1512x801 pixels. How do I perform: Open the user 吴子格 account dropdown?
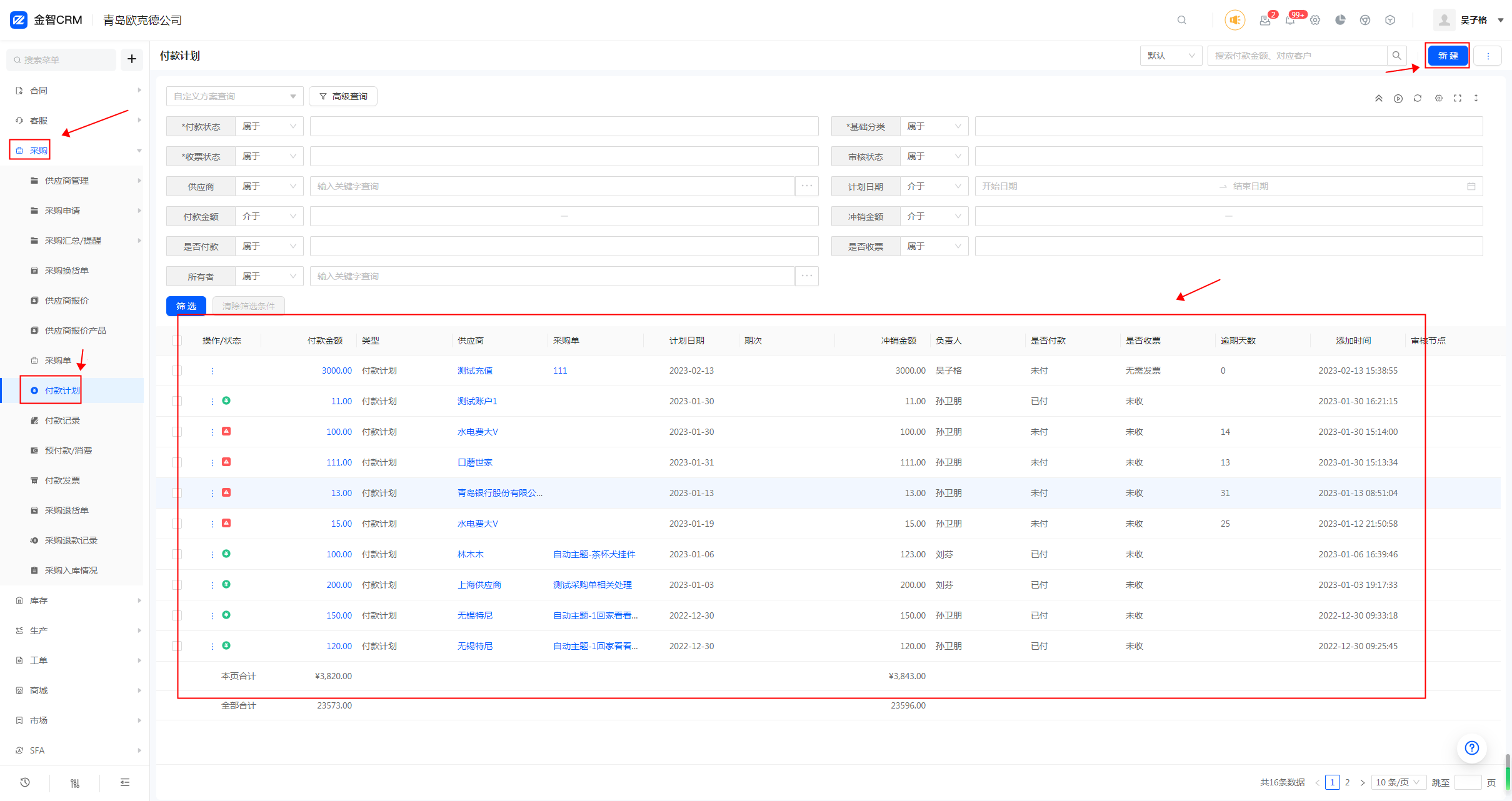pyautogui.click(x=1468, y=20)
